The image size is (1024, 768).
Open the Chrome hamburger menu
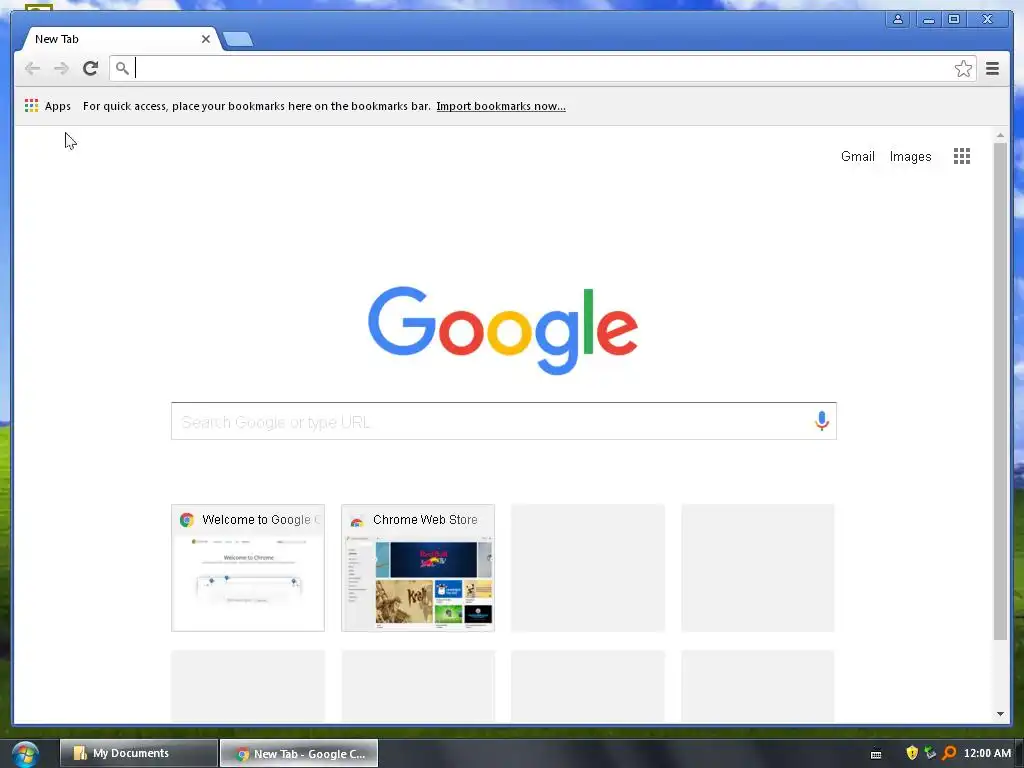click(992, 69)
